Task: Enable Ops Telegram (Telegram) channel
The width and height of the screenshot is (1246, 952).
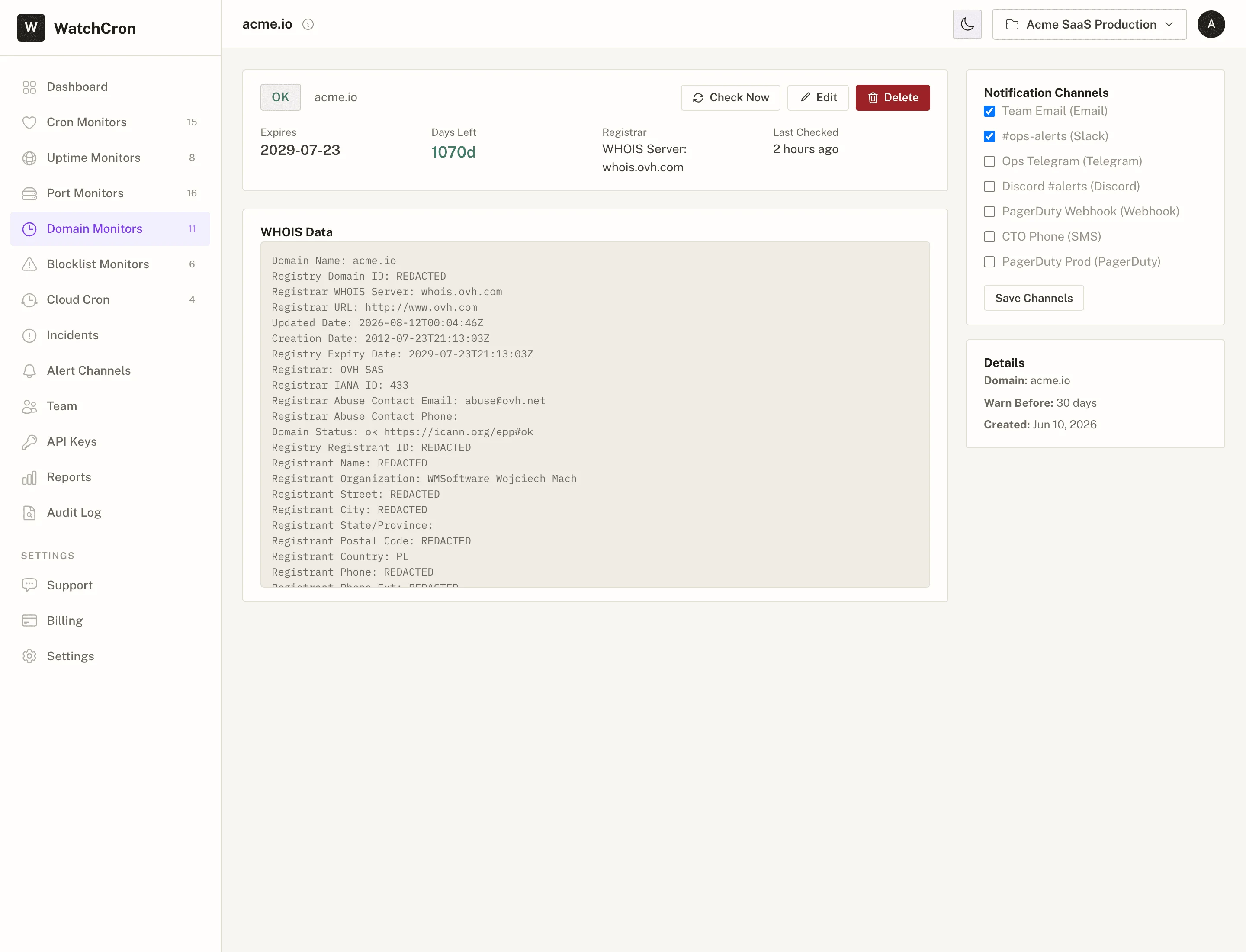Action: 989,161
